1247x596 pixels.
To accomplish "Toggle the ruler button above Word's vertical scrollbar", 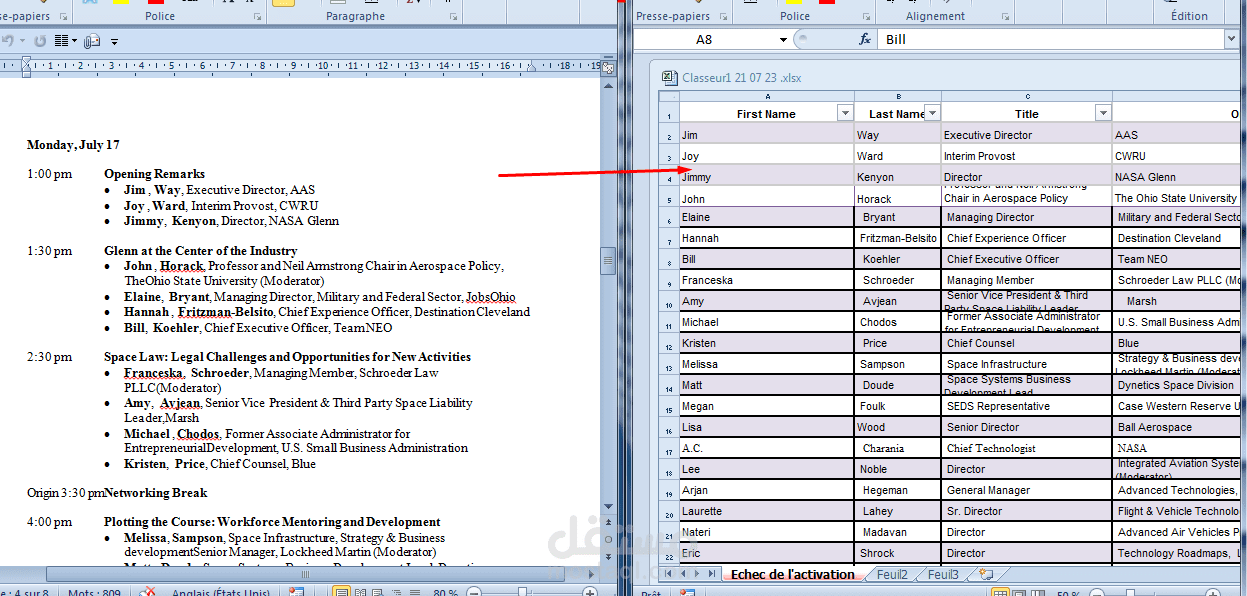I will click(607, 66).
